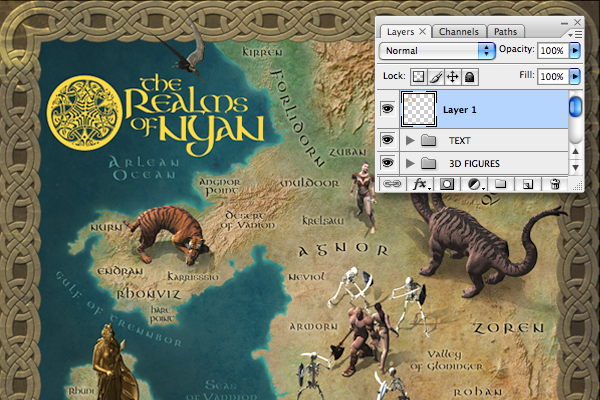Lock layer position
This screenshot has height=400, width=600.
453,77
